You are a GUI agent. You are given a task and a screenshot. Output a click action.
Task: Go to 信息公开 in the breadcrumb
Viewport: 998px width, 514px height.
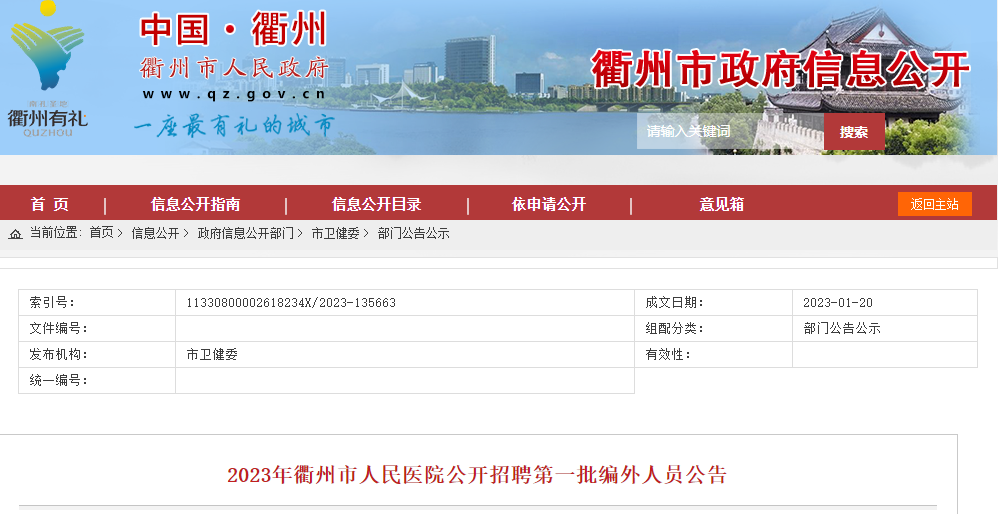(x=155, y=233)
